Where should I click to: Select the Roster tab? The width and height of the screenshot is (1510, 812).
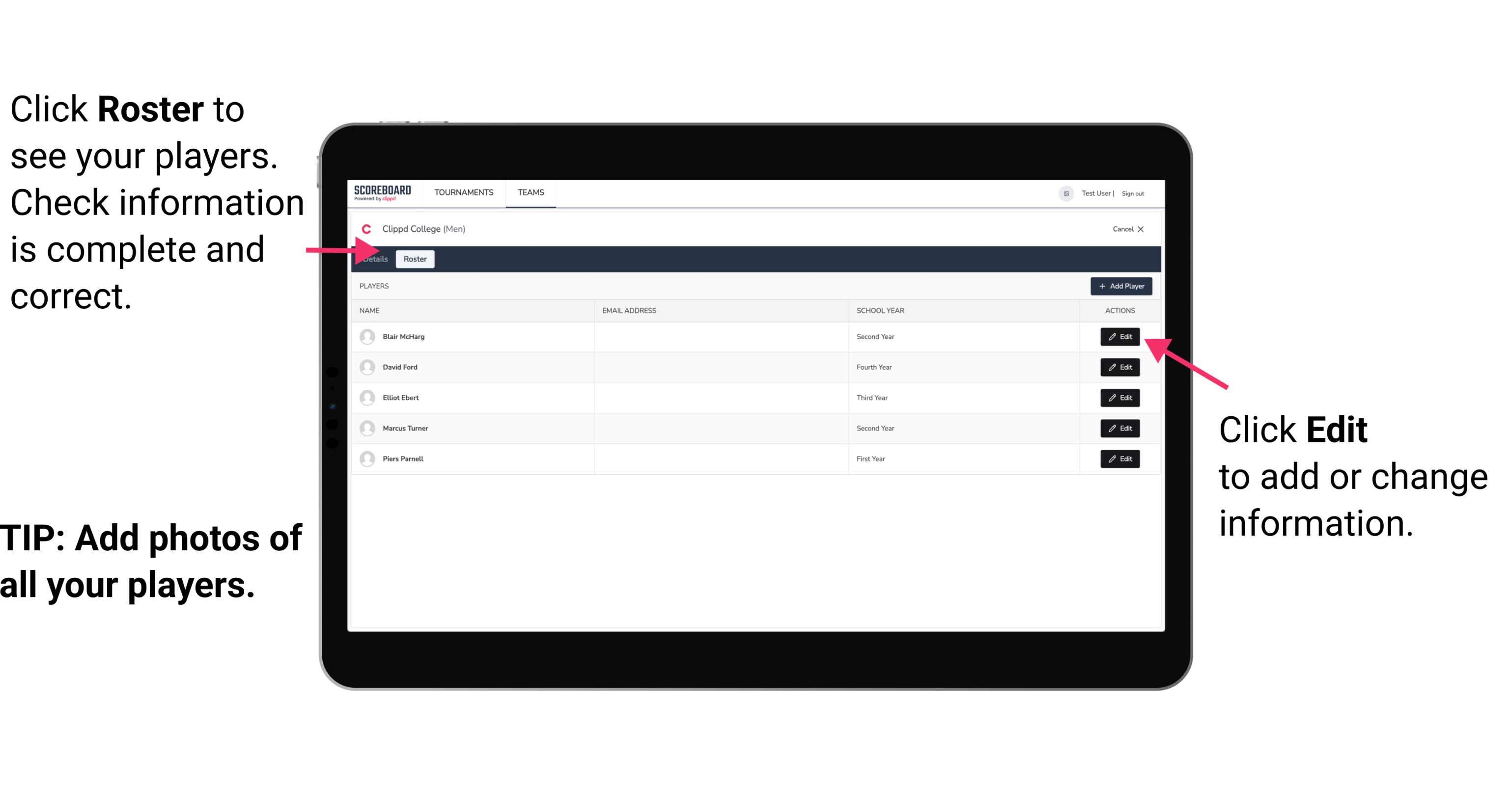413,259
